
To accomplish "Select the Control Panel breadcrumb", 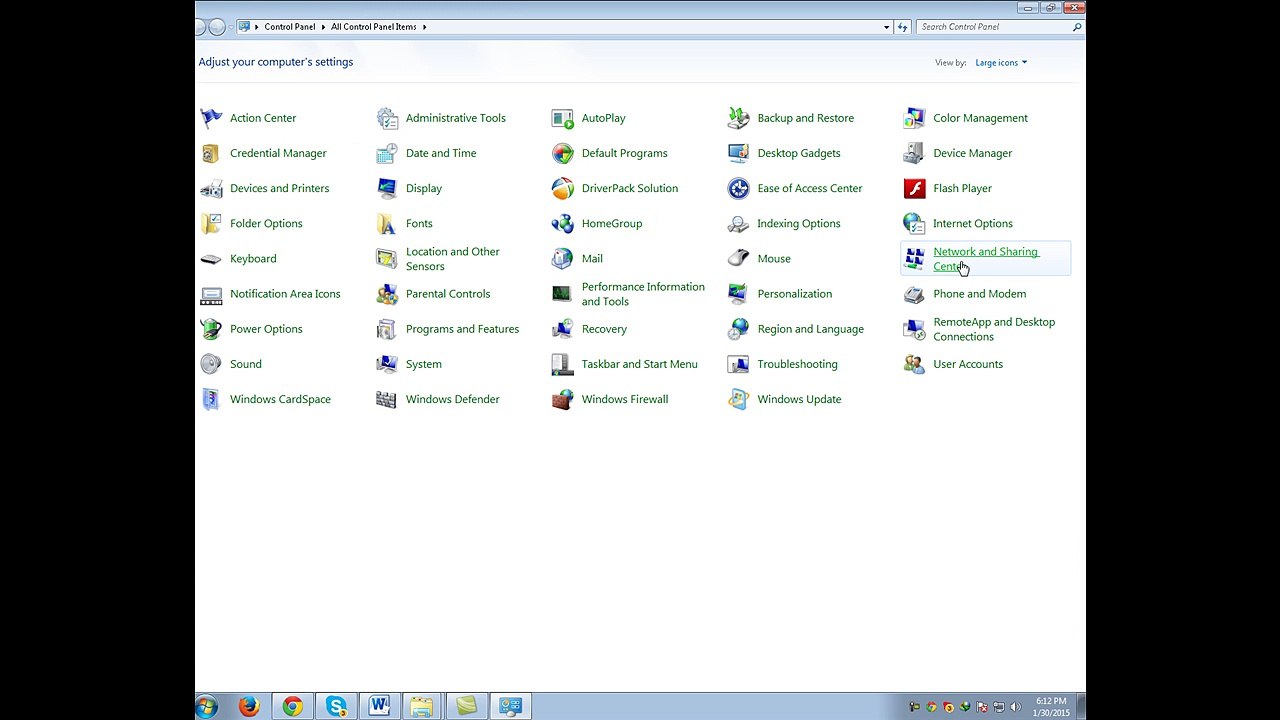I will point(290,27).
